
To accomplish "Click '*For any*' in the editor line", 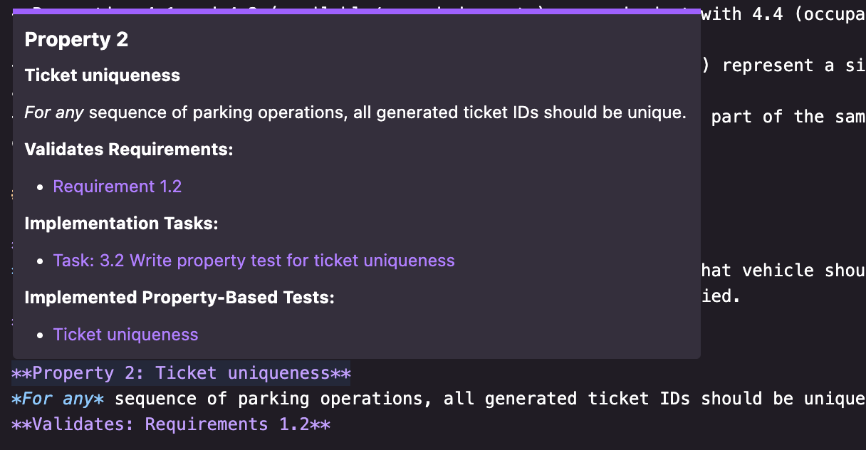I will [60, 399].
